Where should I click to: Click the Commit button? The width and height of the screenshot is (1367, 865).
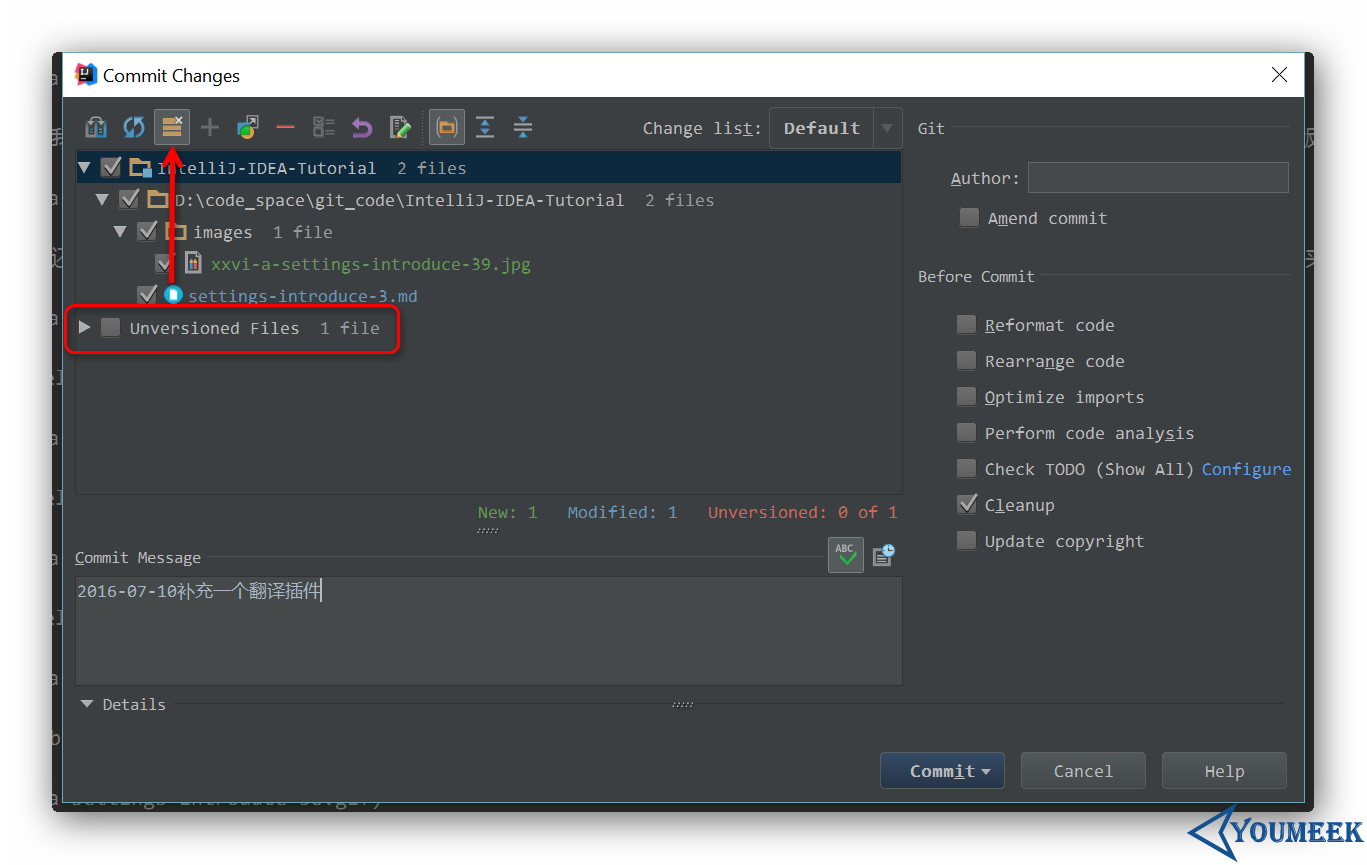(x=941, y=771)
